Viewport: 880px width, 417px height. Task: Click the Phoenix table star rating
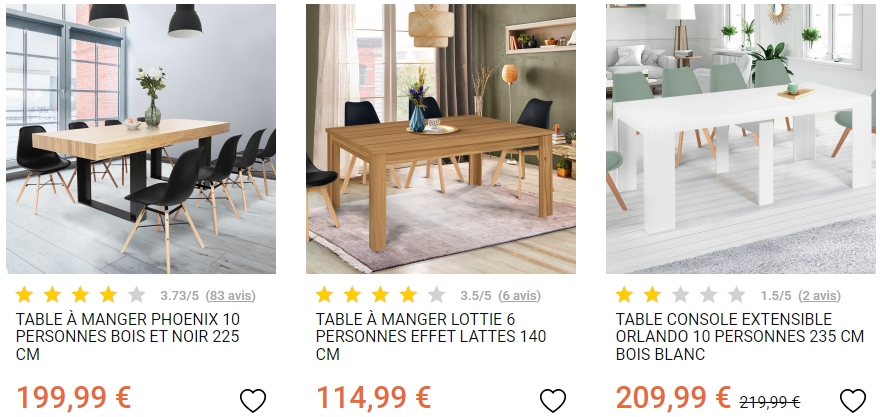[x=80, y=295]
